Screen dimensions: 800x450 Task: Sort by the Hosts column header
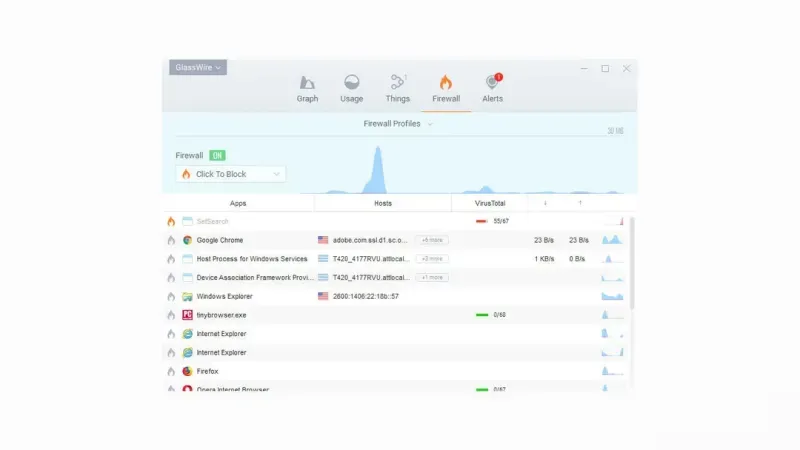(x=383, y=203)
